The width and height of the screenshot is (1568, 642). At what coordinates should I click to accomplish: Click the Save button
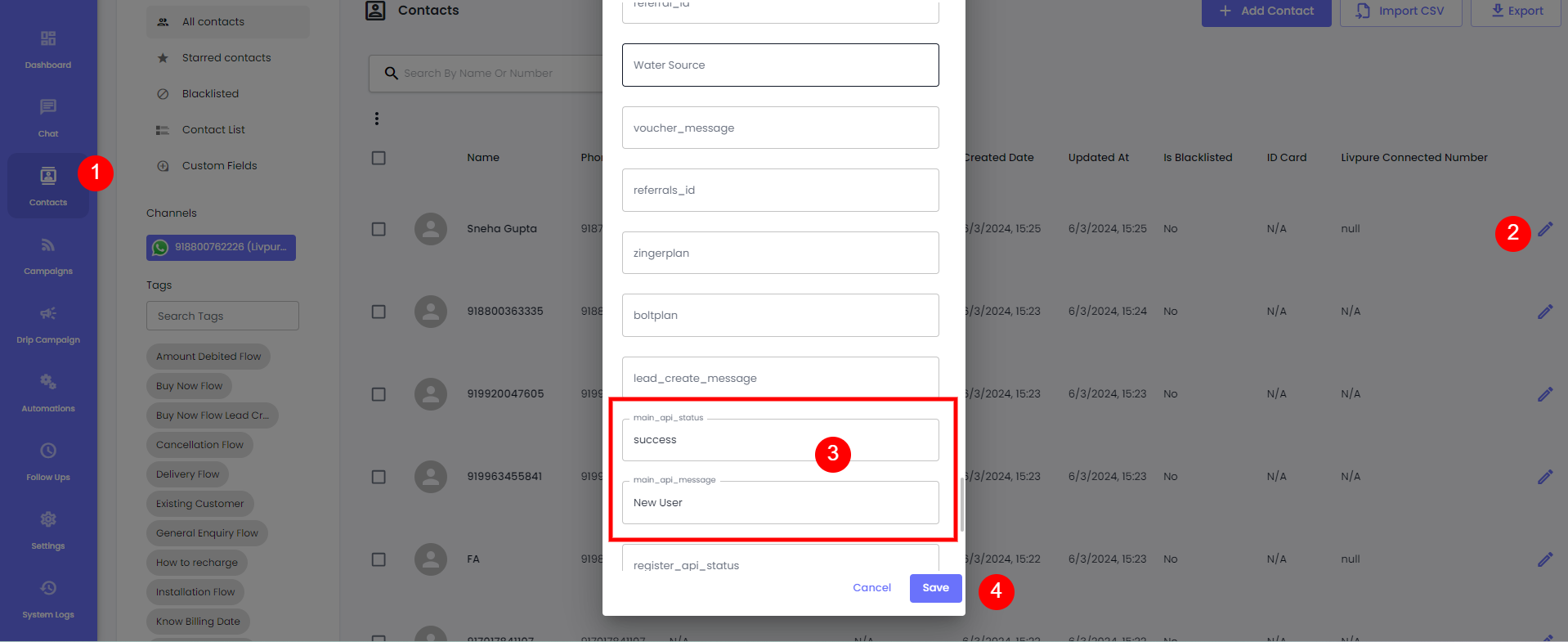(935, 588)
